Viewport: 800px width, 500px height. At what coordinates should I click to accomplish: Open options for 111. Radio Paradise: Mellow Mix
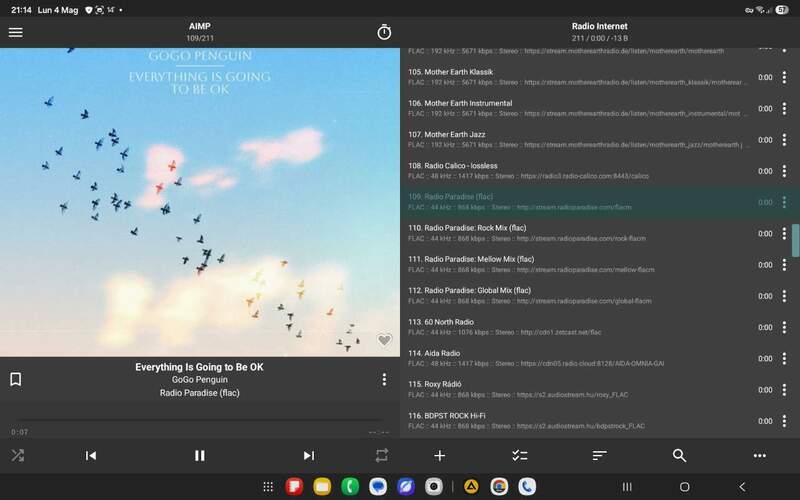[x=784, y=264]
